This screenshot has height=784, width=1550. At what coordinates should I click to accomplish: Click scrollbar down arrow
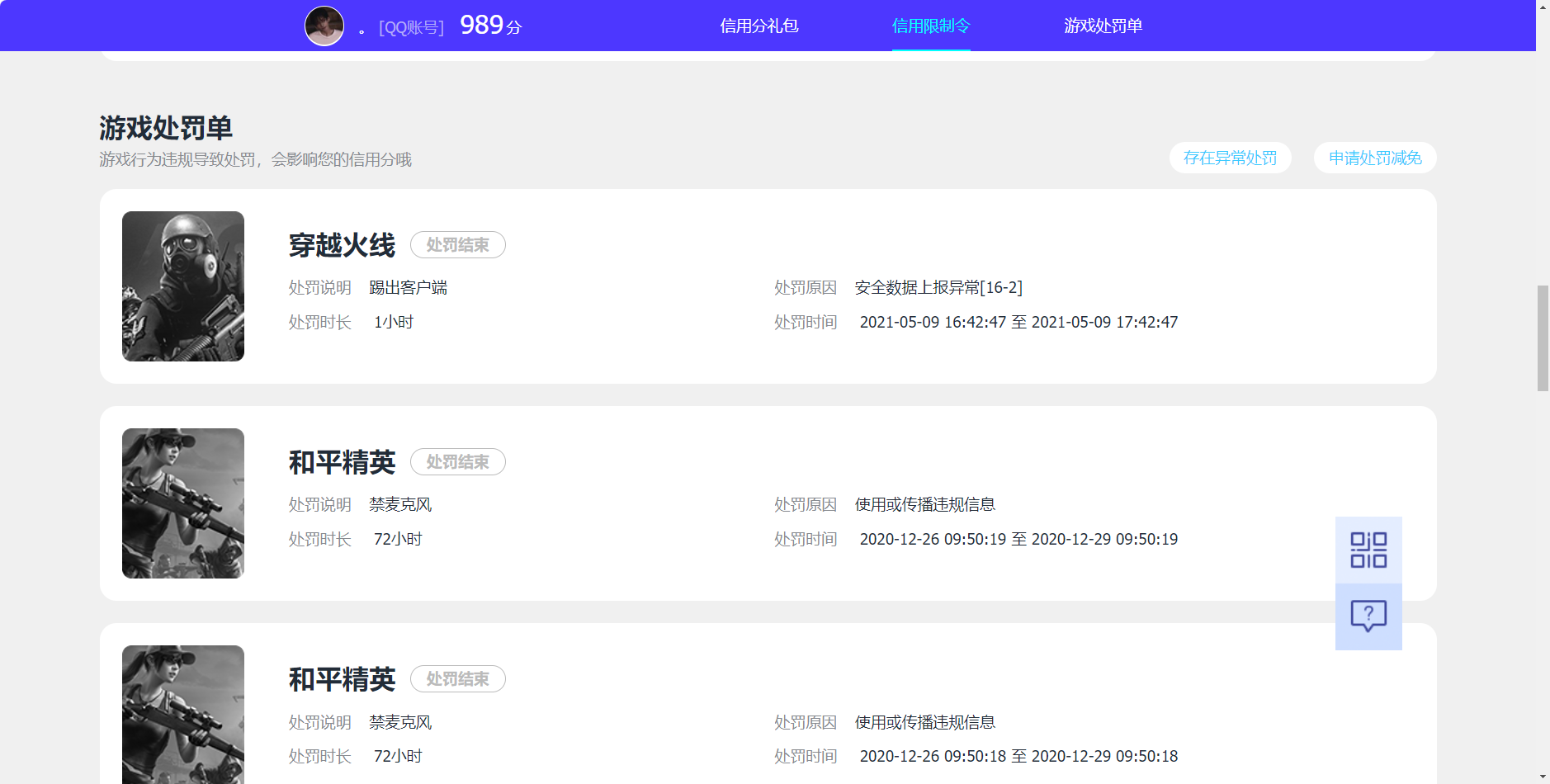pyautogui.click(x=1543, y=777)
